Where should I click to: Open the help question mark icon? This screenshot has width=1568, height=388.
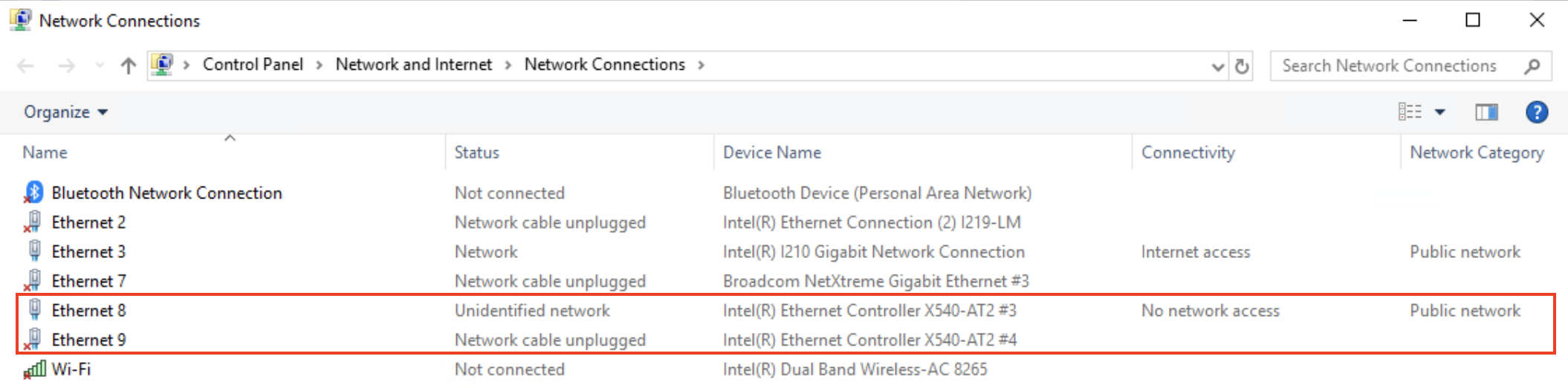[x=1537, y=112]
